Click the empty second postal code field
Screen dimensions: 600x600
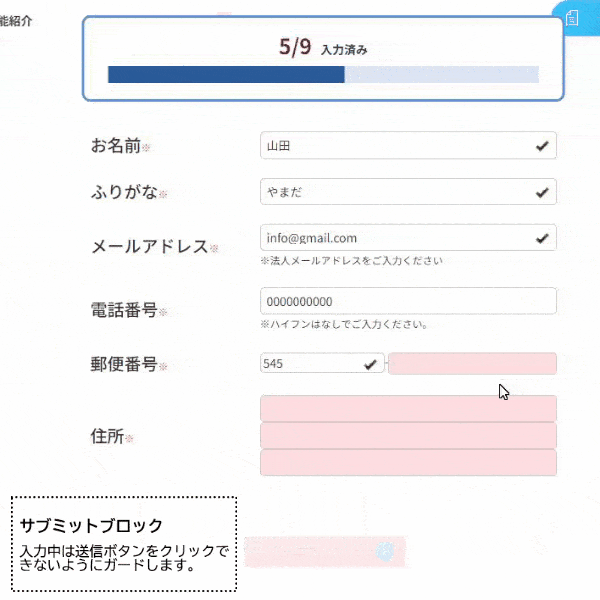pos(472,364)
